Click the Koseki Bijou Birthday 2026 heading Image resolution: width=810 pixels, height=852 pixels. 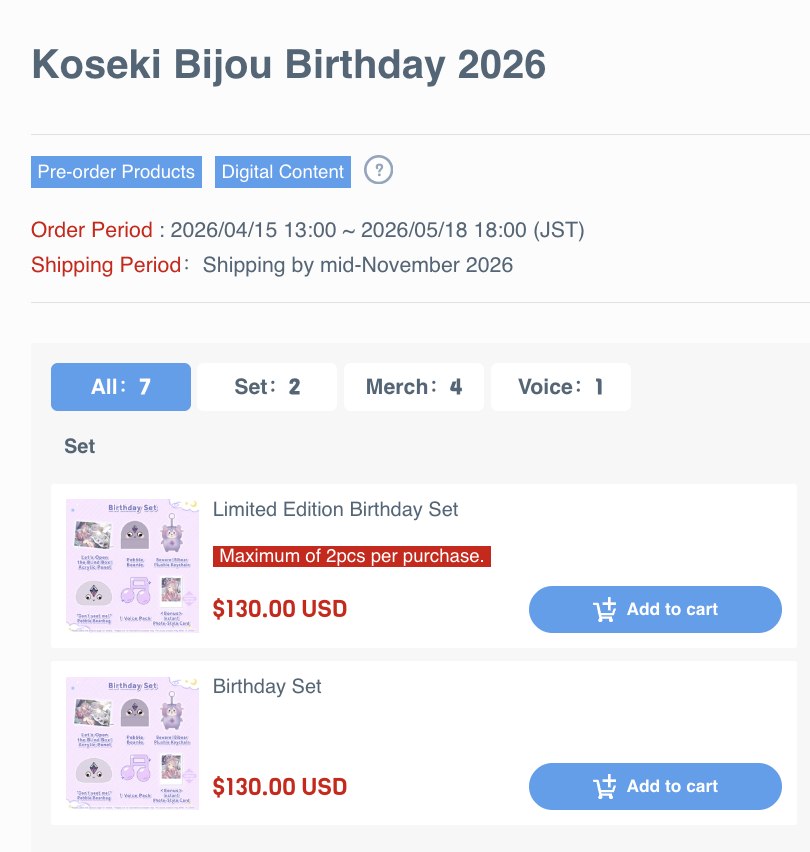tap(289, 65)
